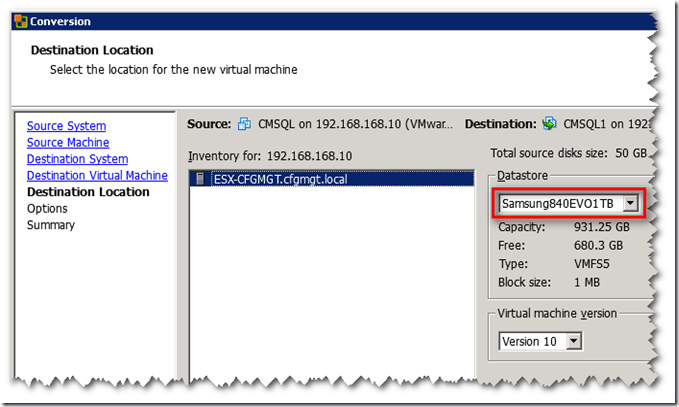Viewport: 679px width, 407px height.
Task: Go back to the Source System step
Action: (x=66, y=126)
